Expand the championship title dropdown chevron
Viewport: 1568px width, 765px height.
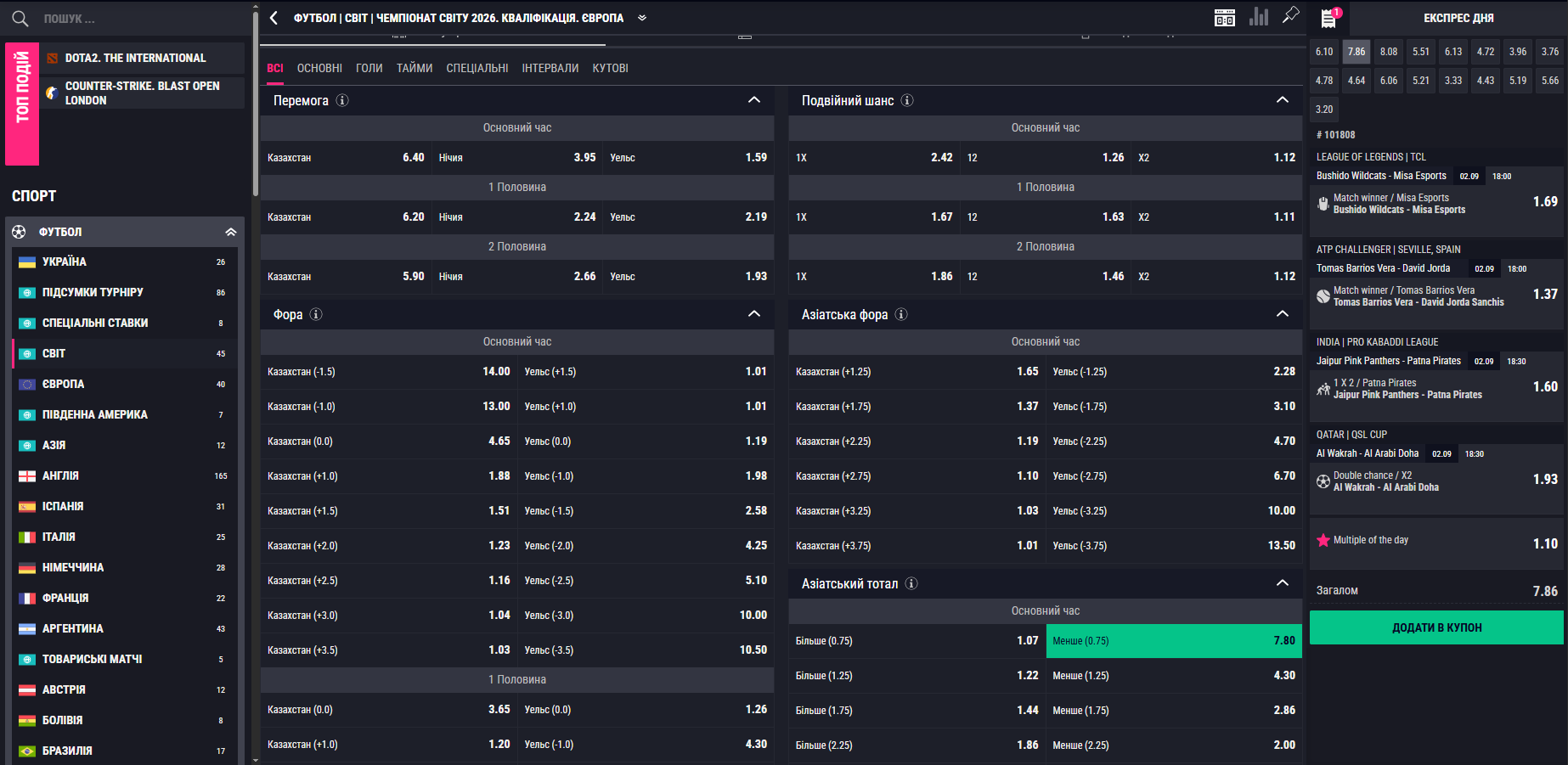642,18
